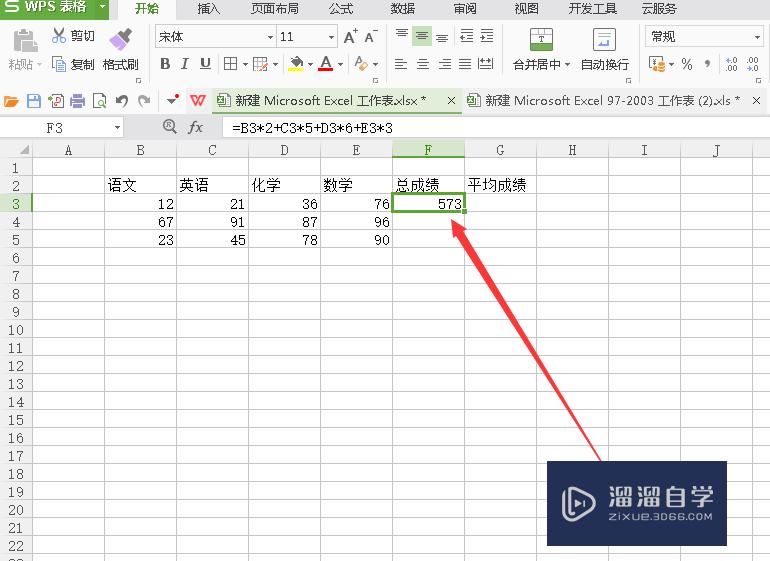Switch to the 审阅 ribbon tab
This screenshot has height=561, width=770.
point(465,9)
